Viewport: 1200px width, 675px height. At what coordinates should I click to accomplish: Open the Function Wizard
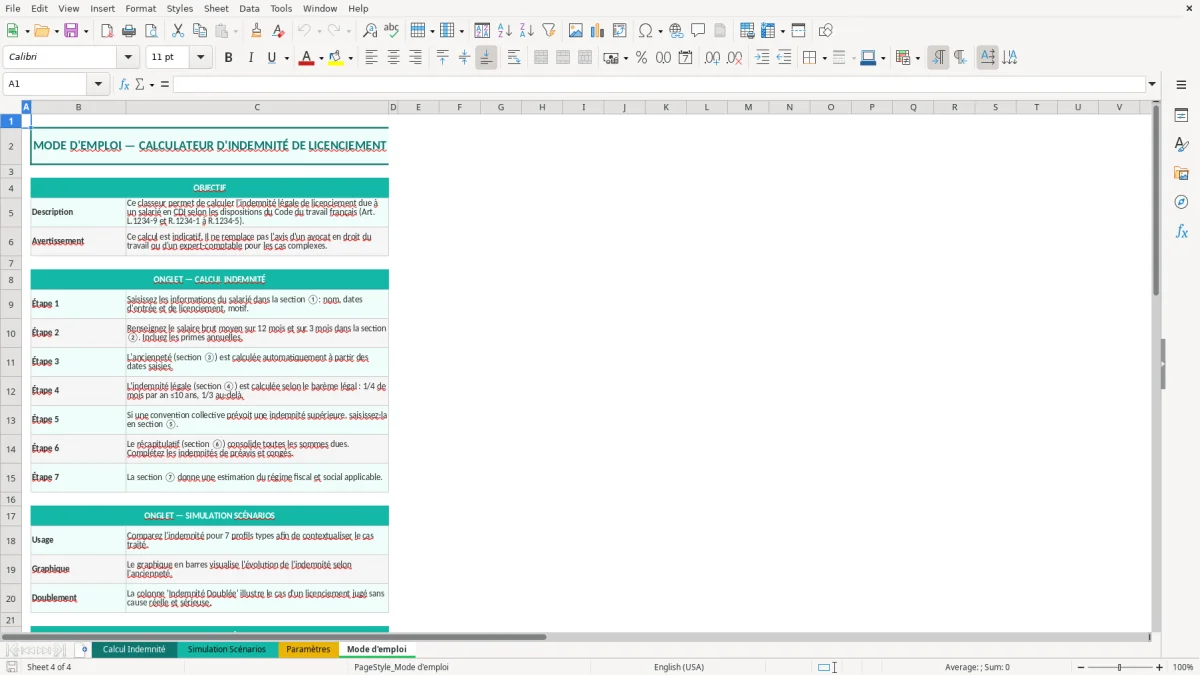click(124, 84)
